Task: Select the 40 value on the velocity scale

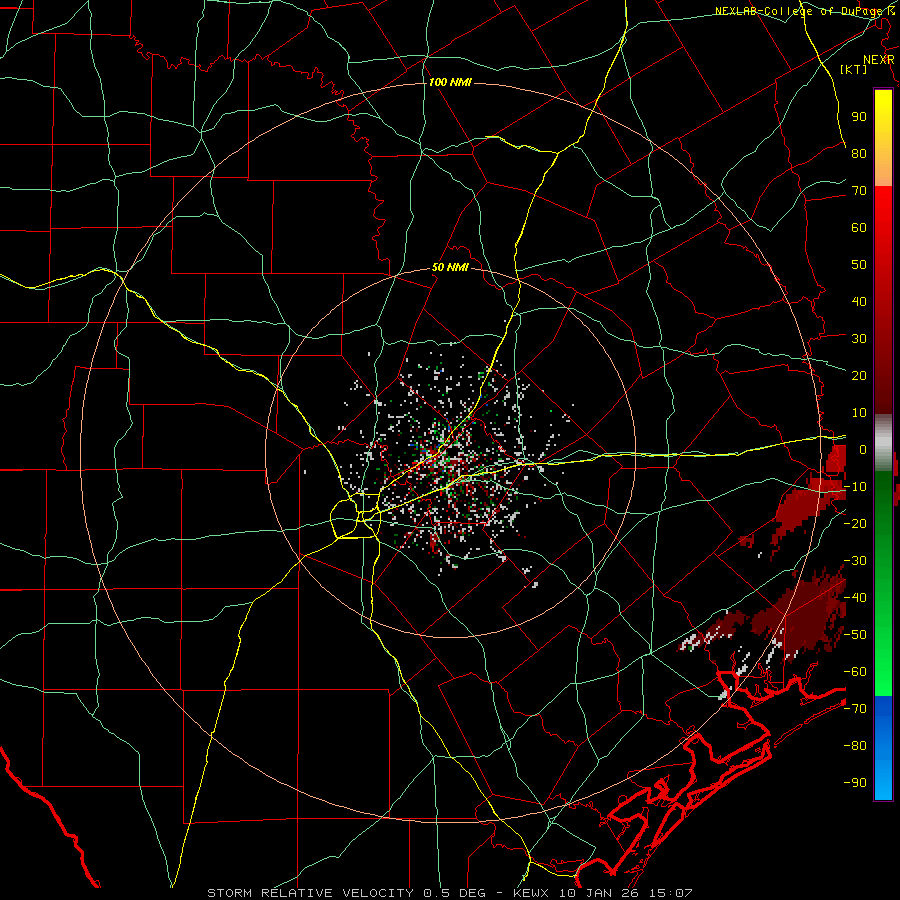Action: (859, 301)
